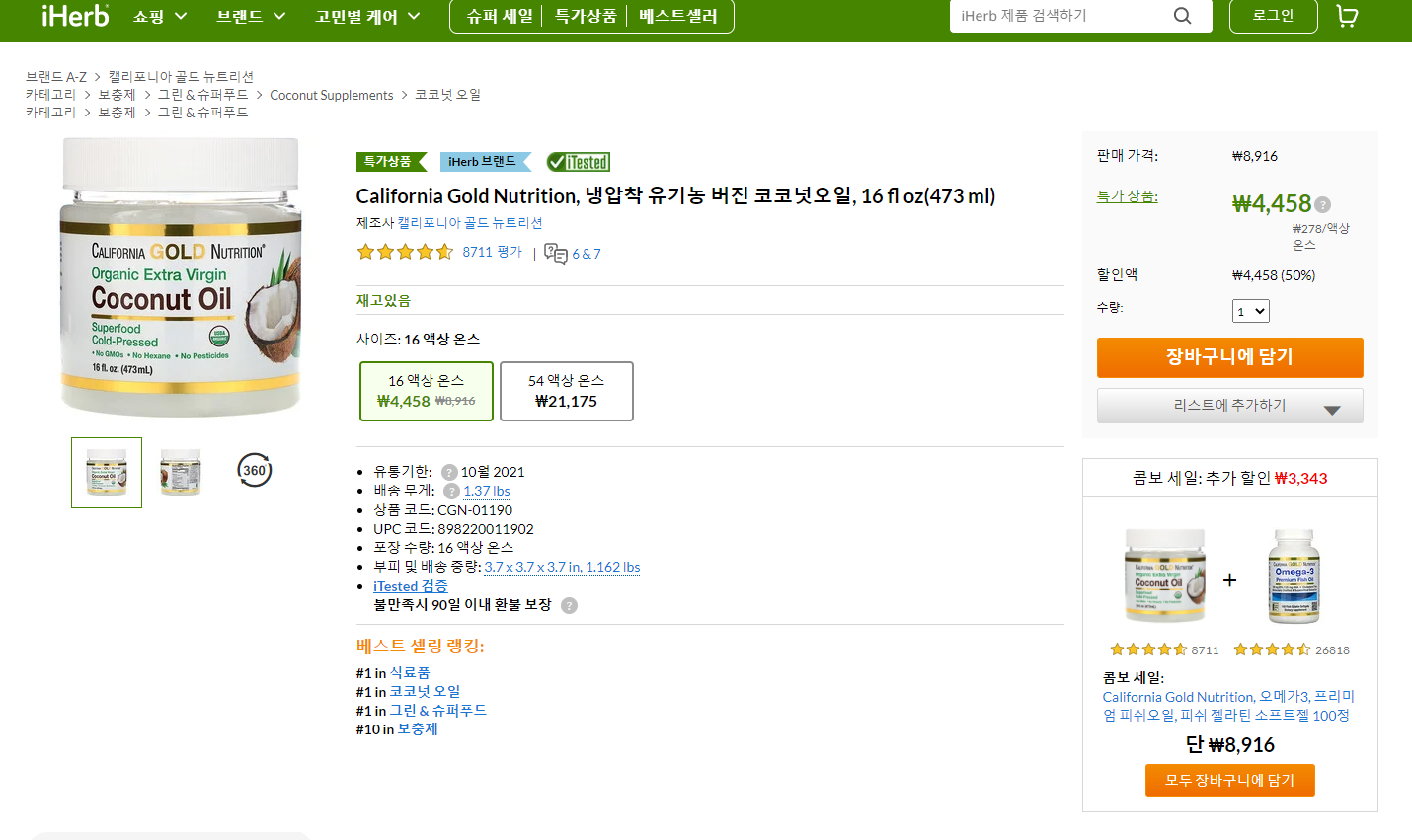Open the 6 & 7 questions link
The image size is (1412, 840).
587,254
